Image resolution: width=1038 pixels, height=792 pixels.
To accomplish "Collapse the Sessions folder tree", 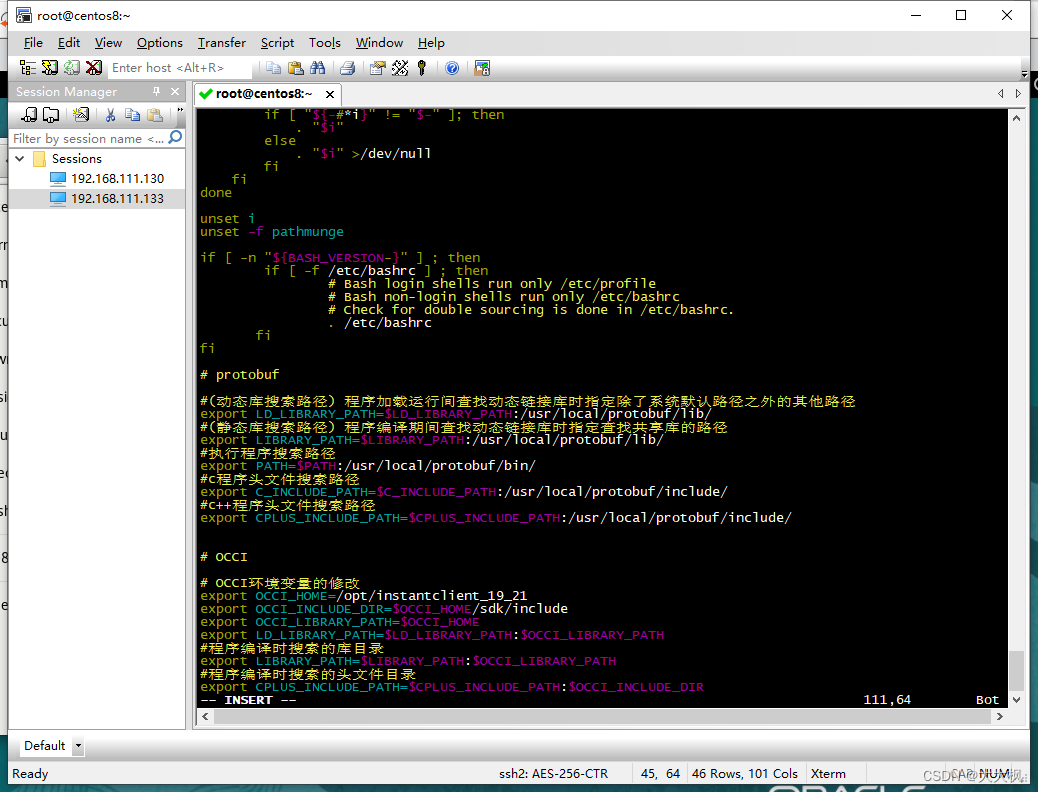I will pyautogui.click(x=20, y=158).
